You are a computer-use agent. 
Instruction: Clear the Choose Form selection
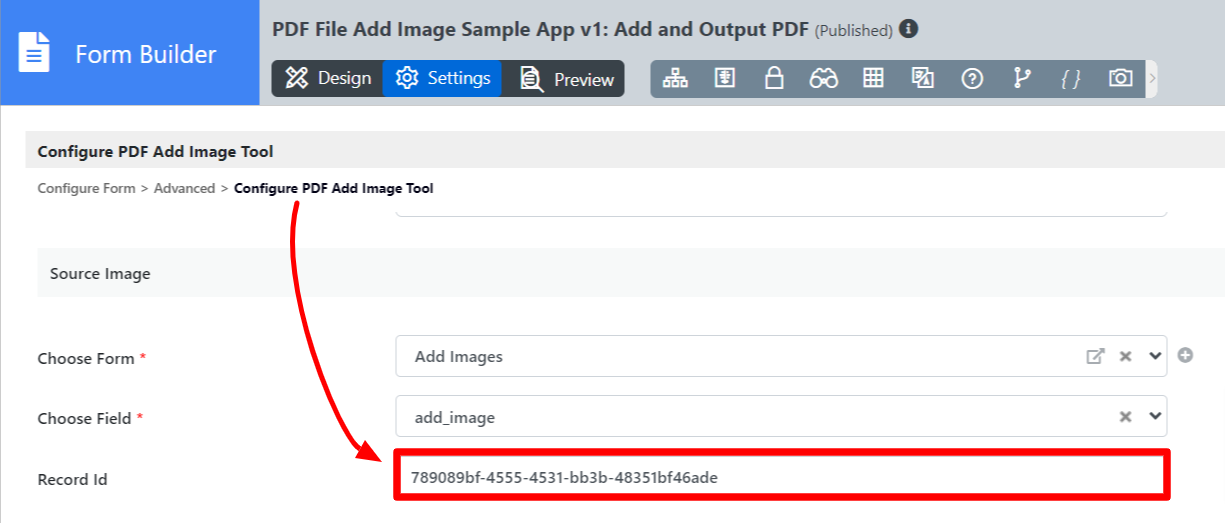(1125, 356)
